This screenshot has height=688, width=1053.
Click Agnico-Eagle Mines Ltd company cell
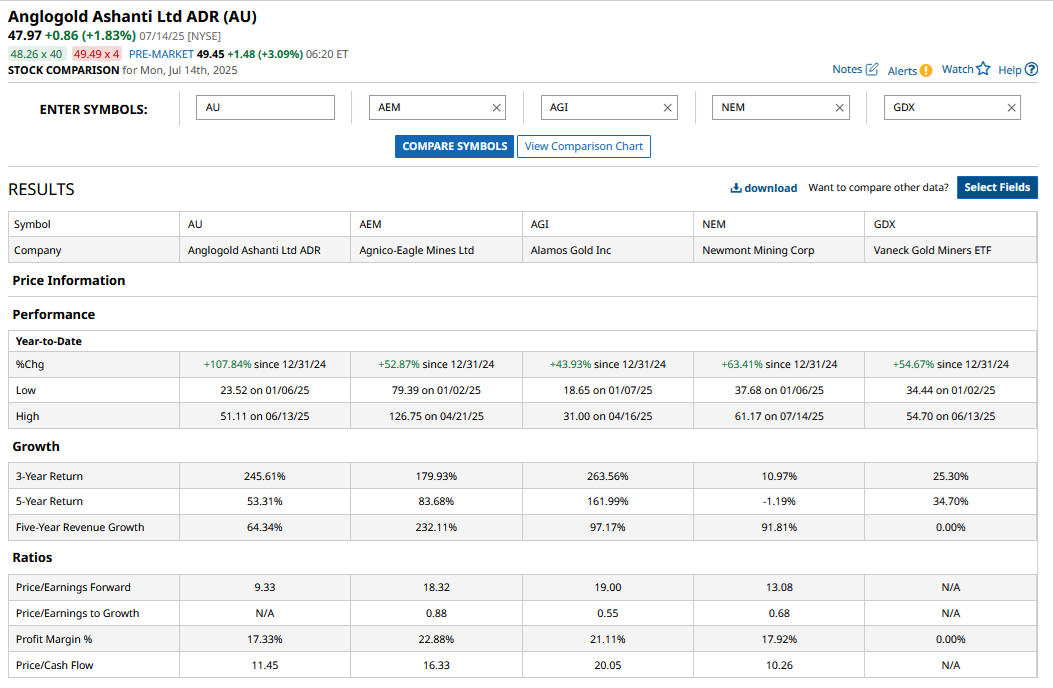point(437,250)
